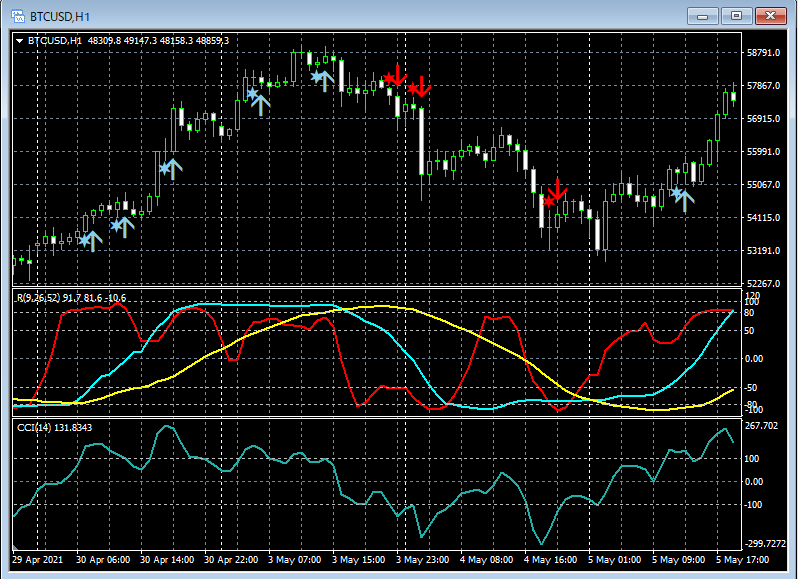Click price scale value 55991.0
Image resolution: width=799 pixels, height=579 pixels.
coord(763,151)
